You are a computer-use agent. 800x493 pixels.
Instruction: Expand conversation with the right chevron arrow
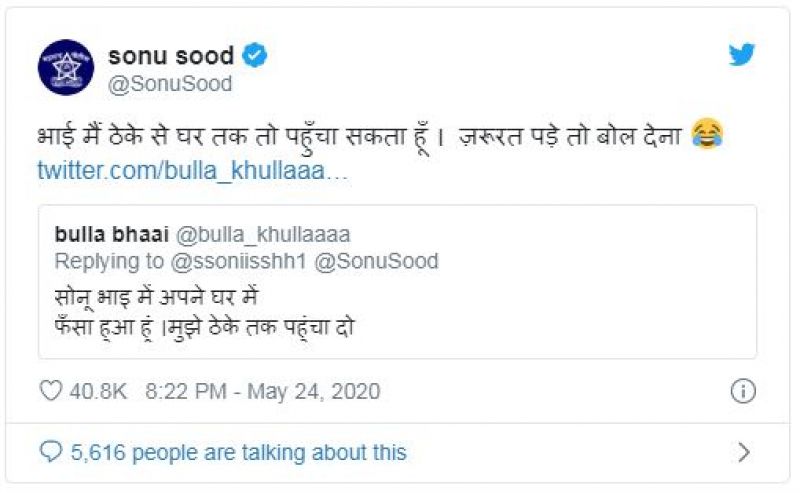(x=743, y=452)
